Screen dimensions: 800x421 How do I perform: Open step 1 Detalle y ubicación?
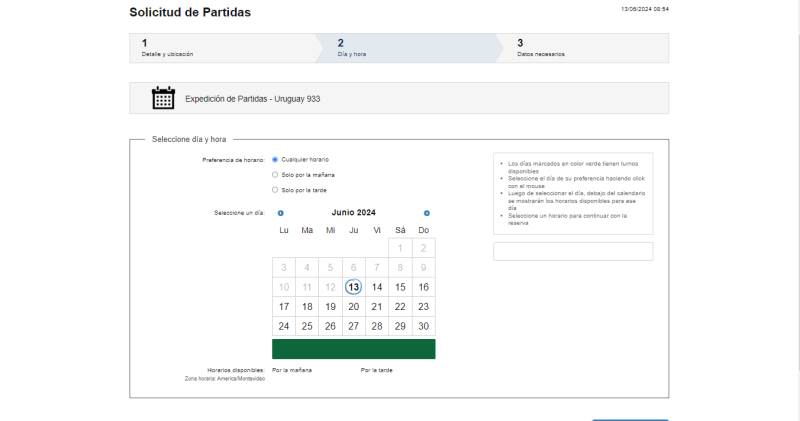click(222, 48)
